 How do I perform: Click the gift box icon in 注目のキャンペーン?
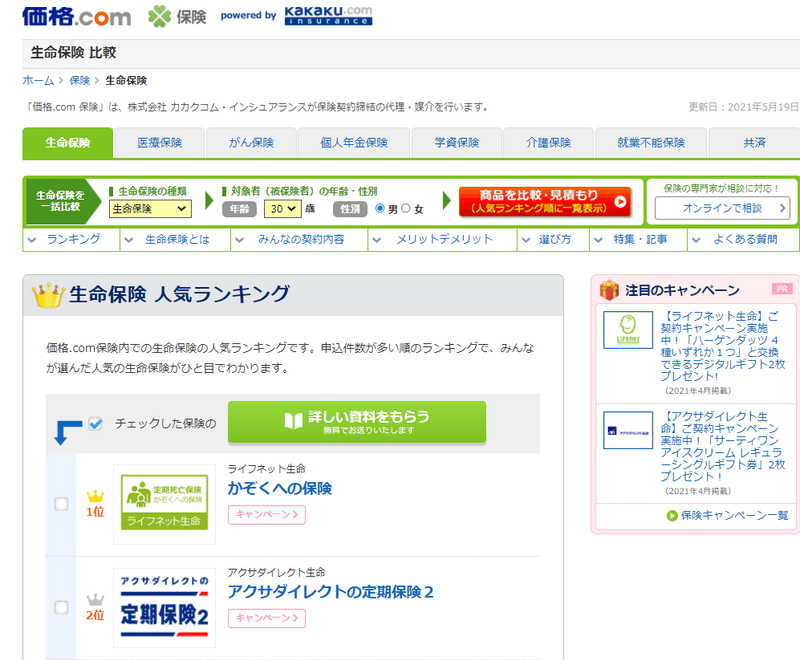[x=609, y=290]
